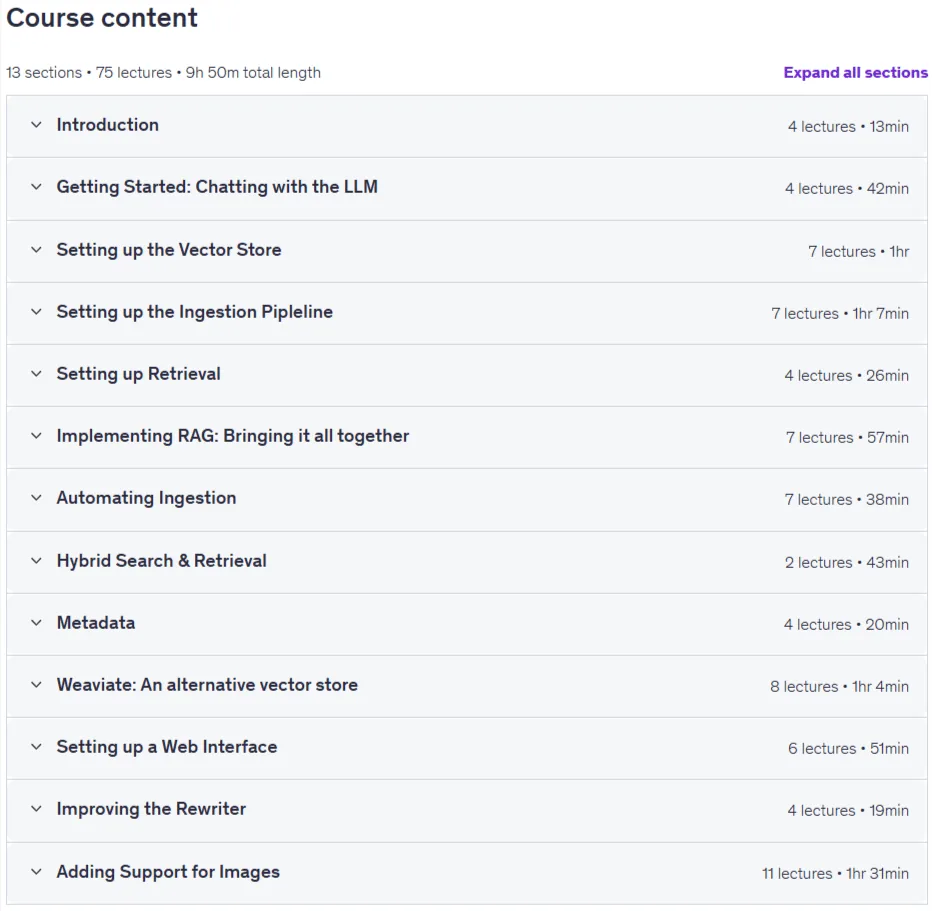
Task: Click chevron beside Weaviate alternative vector store
Action: 36,685
